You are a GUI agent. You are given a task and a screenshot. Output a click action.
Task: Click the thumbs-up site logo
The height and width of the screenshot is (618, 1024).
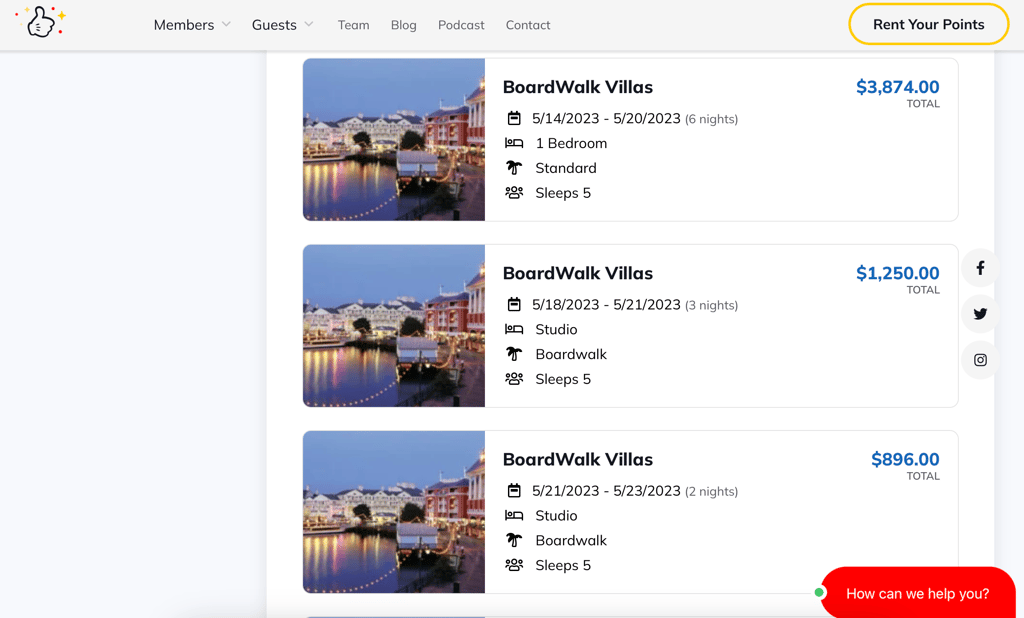coord(40,22)
